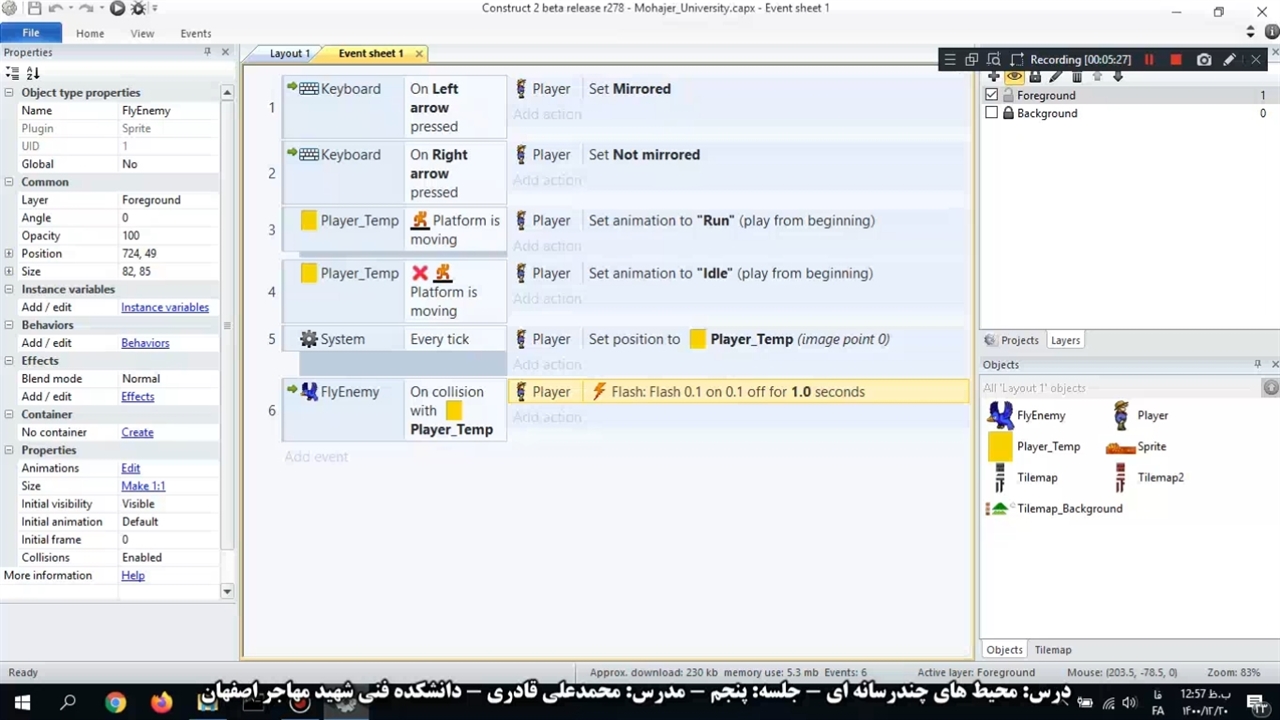Pause the screen recording
1280x720 pixels.
1149,60
